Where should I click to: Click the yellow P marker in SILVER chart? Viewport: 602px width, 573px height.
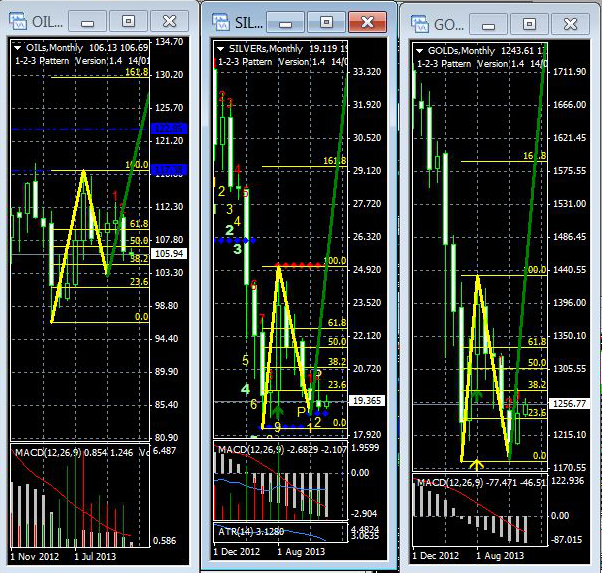[302, 412]
